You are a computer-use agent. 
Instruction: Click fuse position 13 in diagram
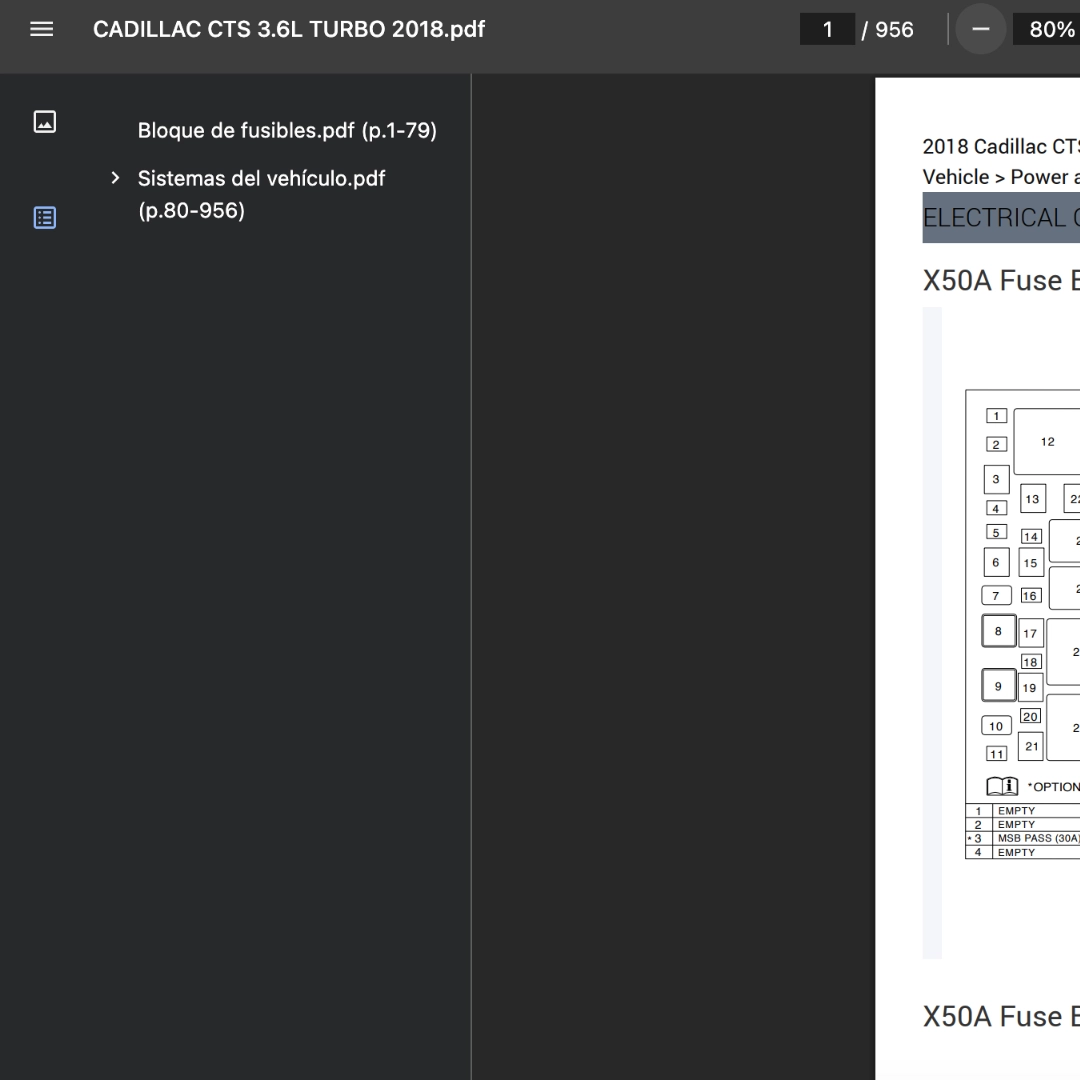1032,499
